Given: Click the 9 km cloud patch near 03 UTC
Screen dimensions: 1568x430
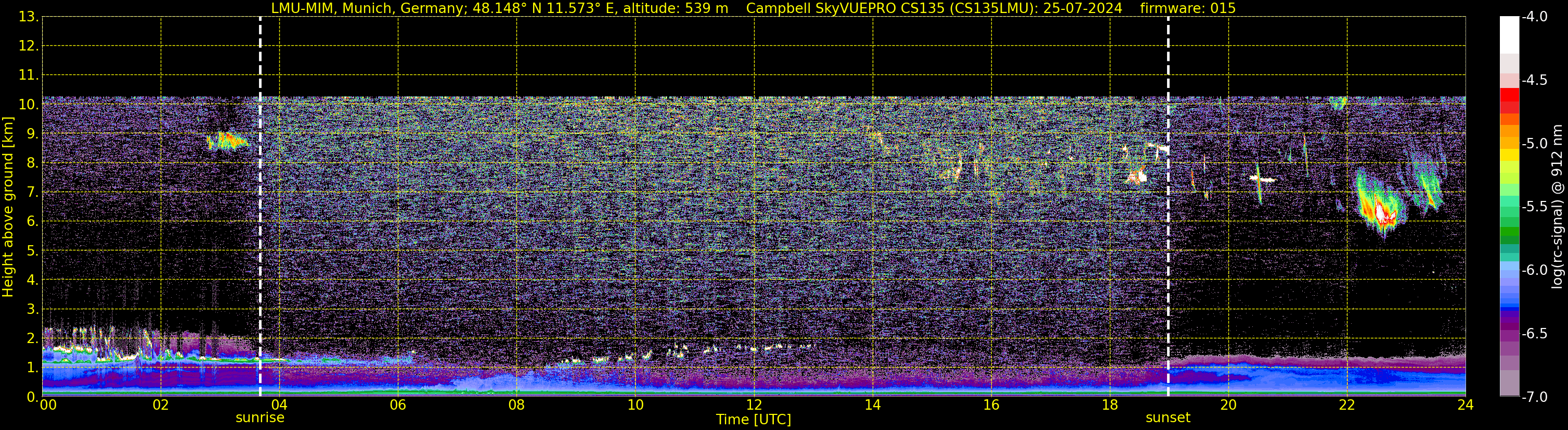Looking at the screenshot, I should [226, 141].
